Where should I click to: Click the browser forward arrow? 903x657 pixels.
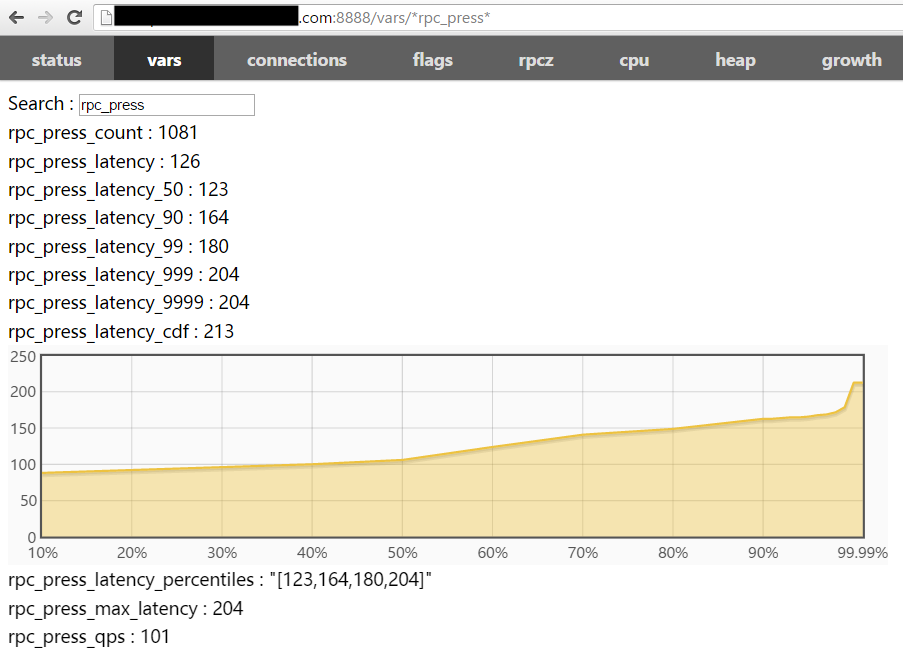click(x=45, y=17)
